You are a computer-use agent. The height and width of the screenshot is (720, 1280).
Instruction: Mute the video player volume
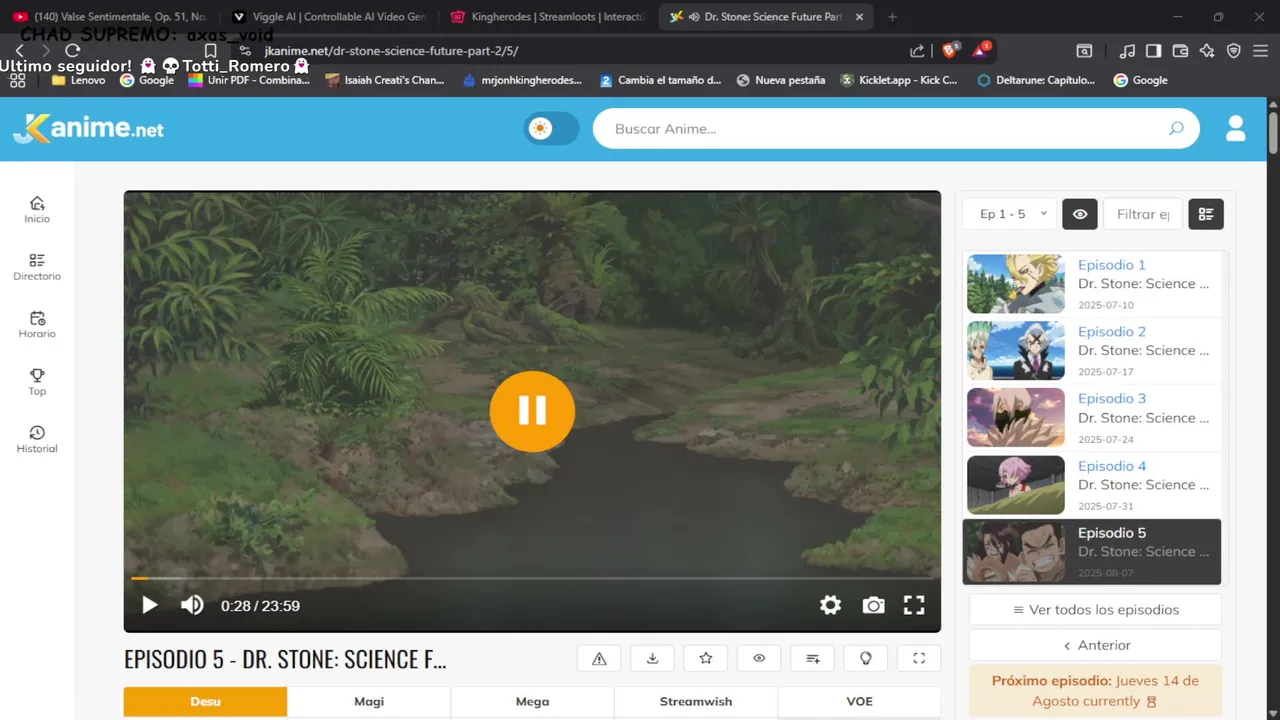(x=192, y=605)
